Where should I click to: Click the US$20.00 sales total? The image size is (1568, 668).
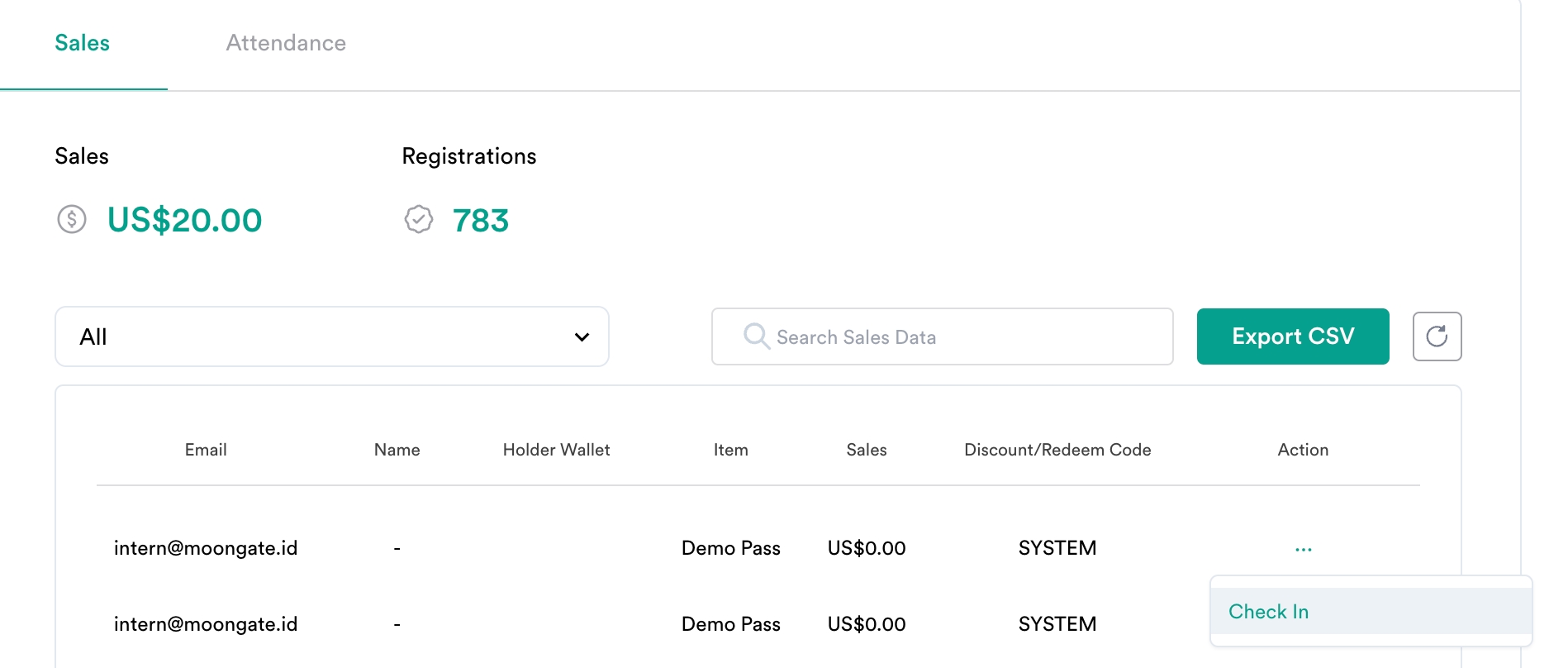185,221
